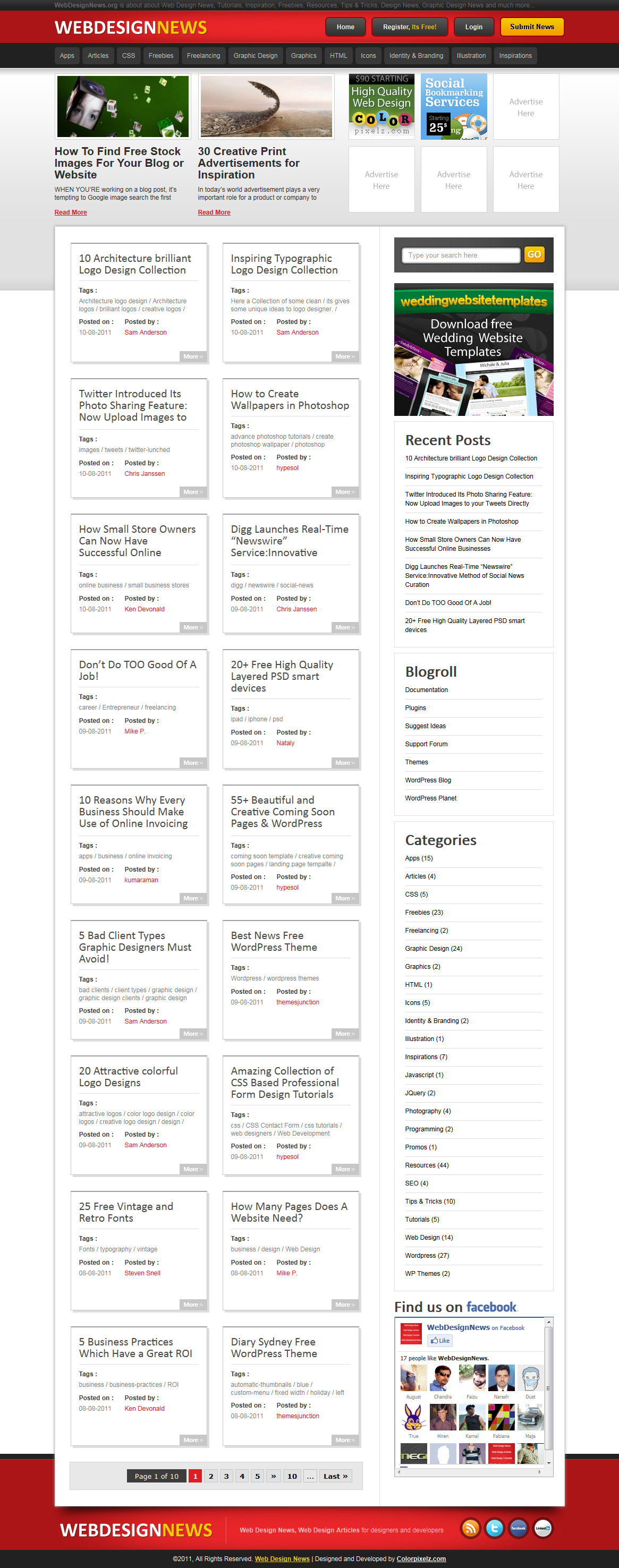Click More on Wallpapers in Photoshop card
The height and width of the screenshot is (1568, 619).
coord(345,492)
